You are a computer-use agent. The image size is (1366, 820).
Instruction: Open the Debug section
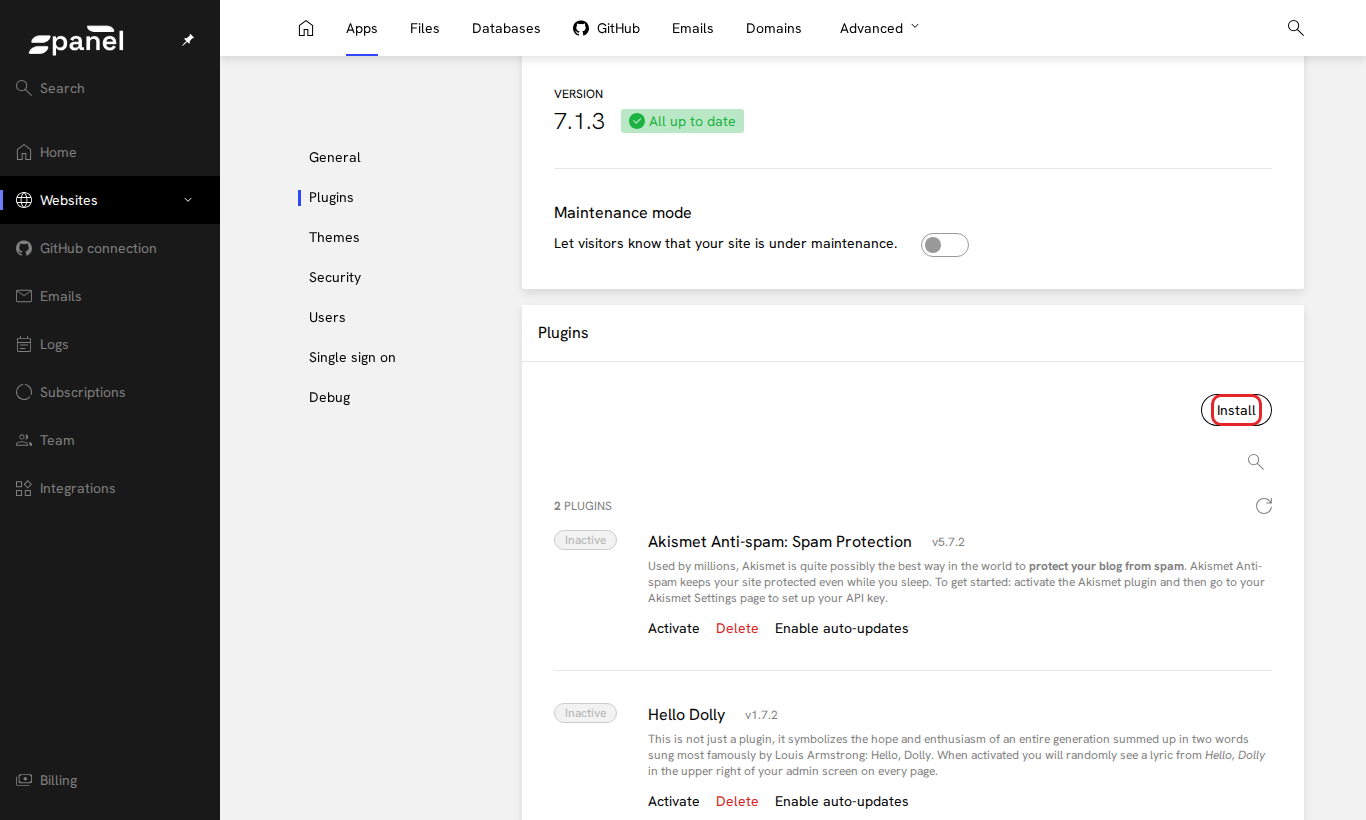(x=330, y=397)
